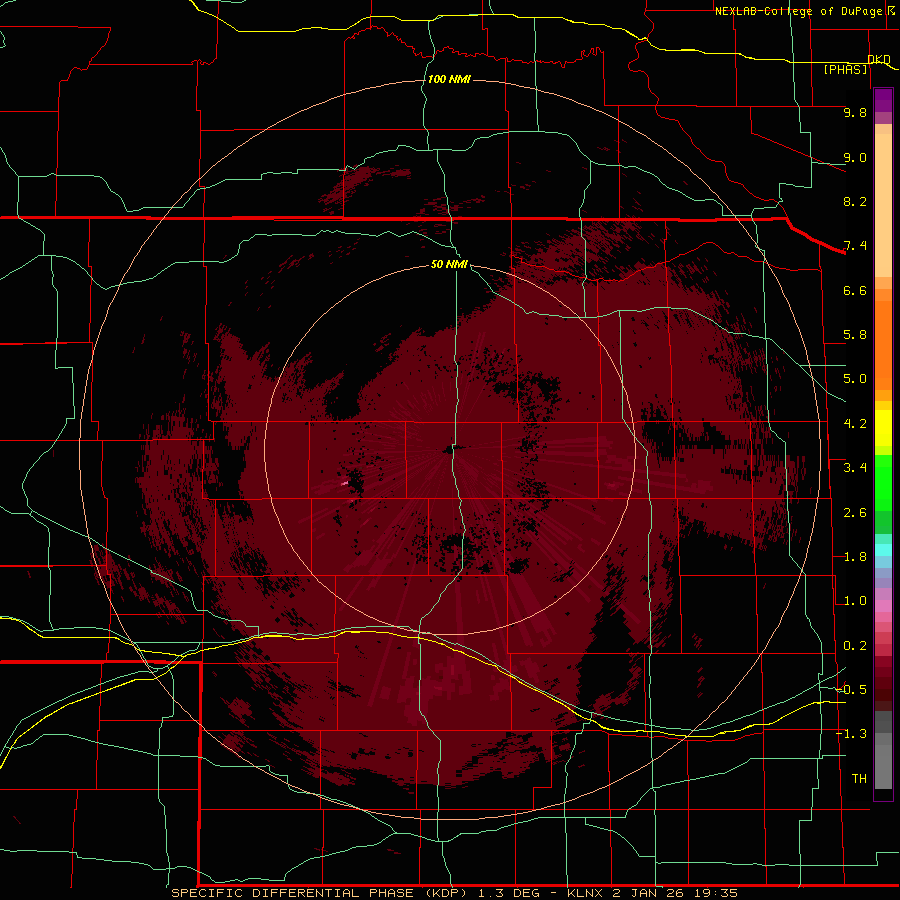
Task: Pick the gray threshold legend color band
Action: (x=883, y=767)
